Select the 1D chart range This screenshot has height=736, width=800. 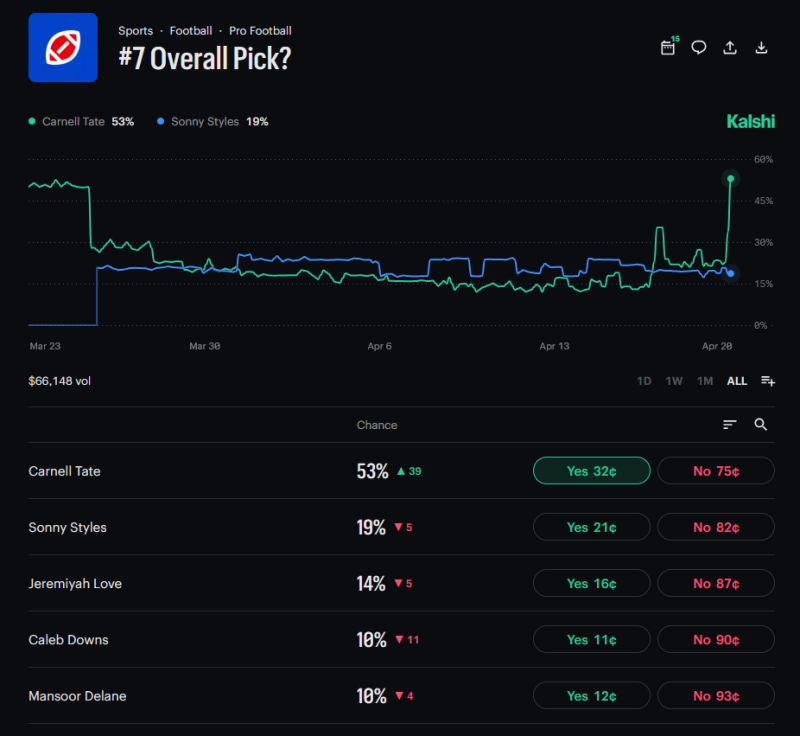pos(644,381)
